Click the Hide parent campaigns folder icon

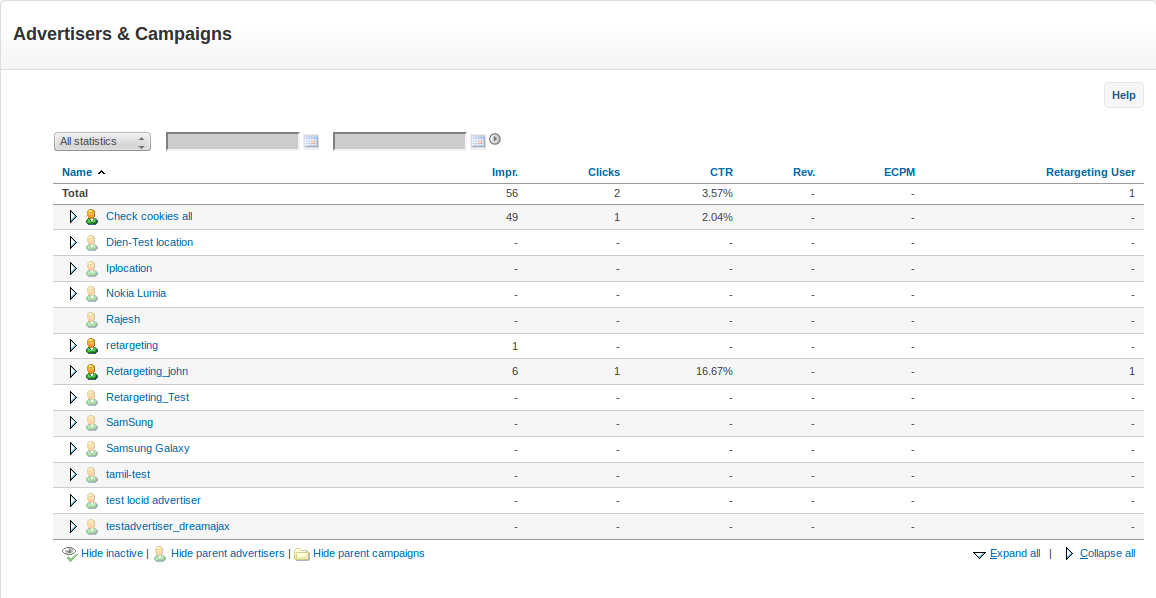tap(301, 554)
